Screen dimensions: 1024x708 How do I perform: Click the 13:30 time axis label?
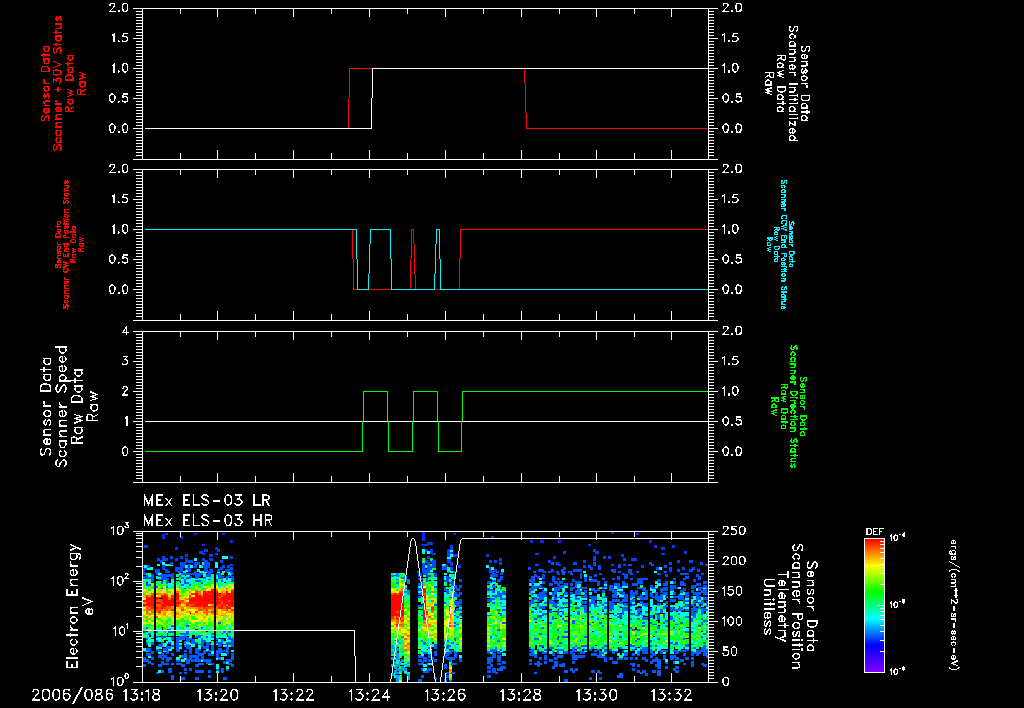598,696
